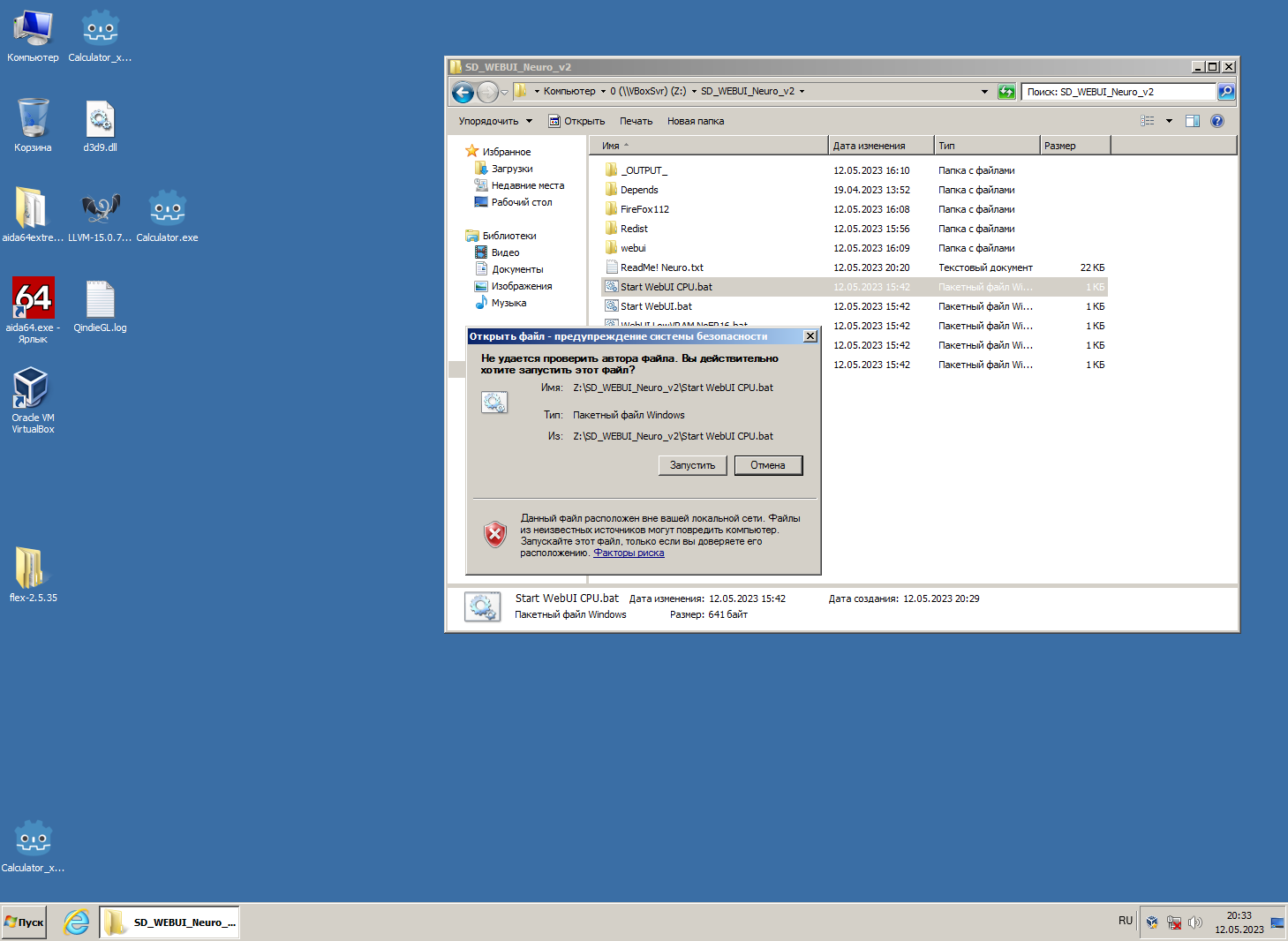Refresh the SD_WEBUI_Neuro_v2 folder view
Image resolution: width=1288 pixels, height=941 pixels.
coord(1006,92)
